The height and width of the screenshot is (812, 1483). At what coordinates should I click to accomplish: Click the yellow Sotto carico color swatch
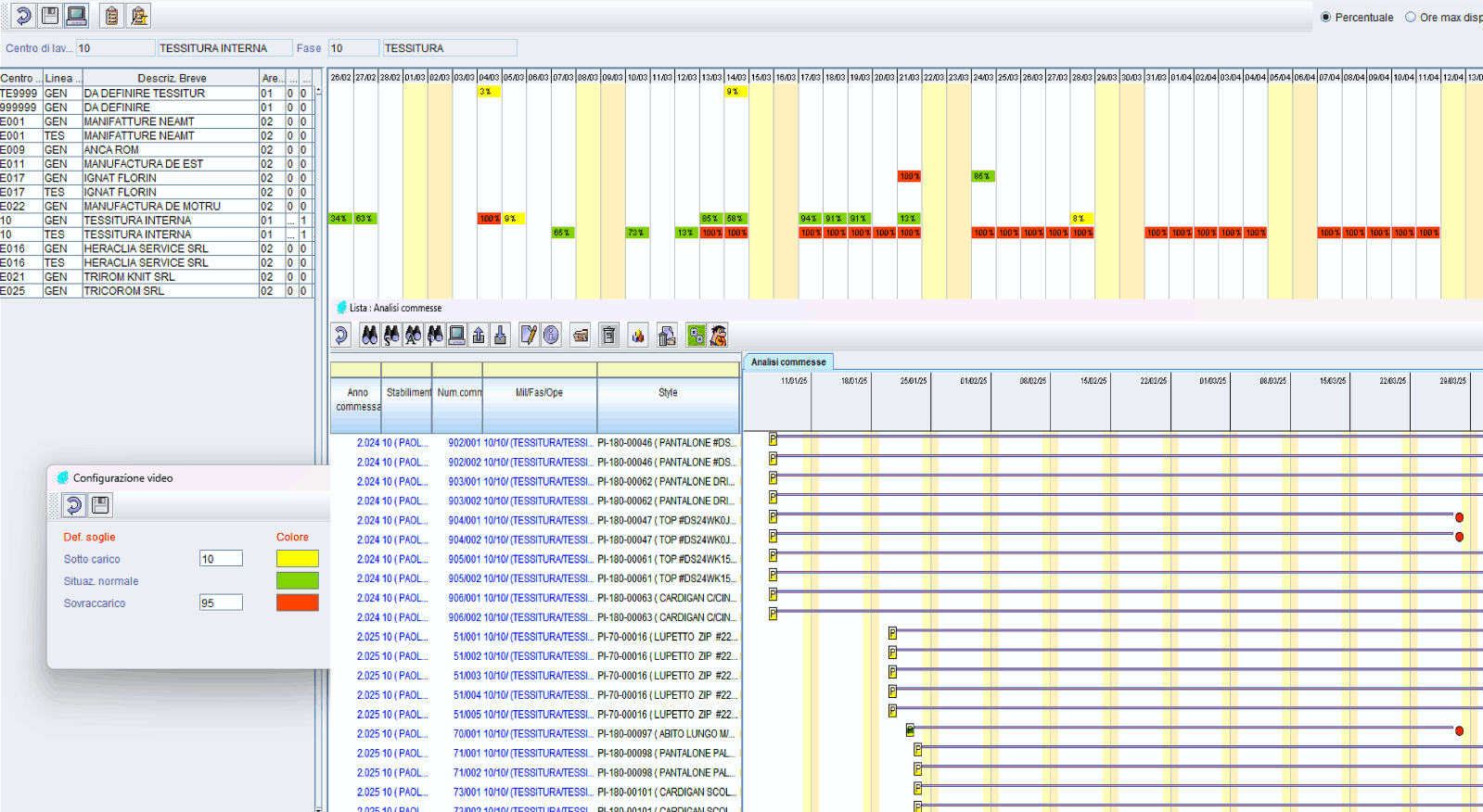tap(297, 558)
